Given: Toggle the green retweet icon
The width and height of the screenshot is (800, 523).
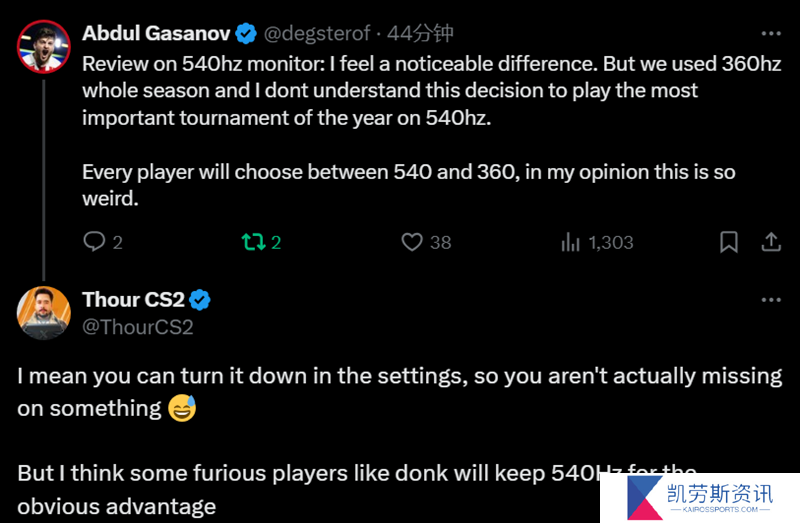Looking at the screenshot, I should pyautogui.click(x=253, y=242).
